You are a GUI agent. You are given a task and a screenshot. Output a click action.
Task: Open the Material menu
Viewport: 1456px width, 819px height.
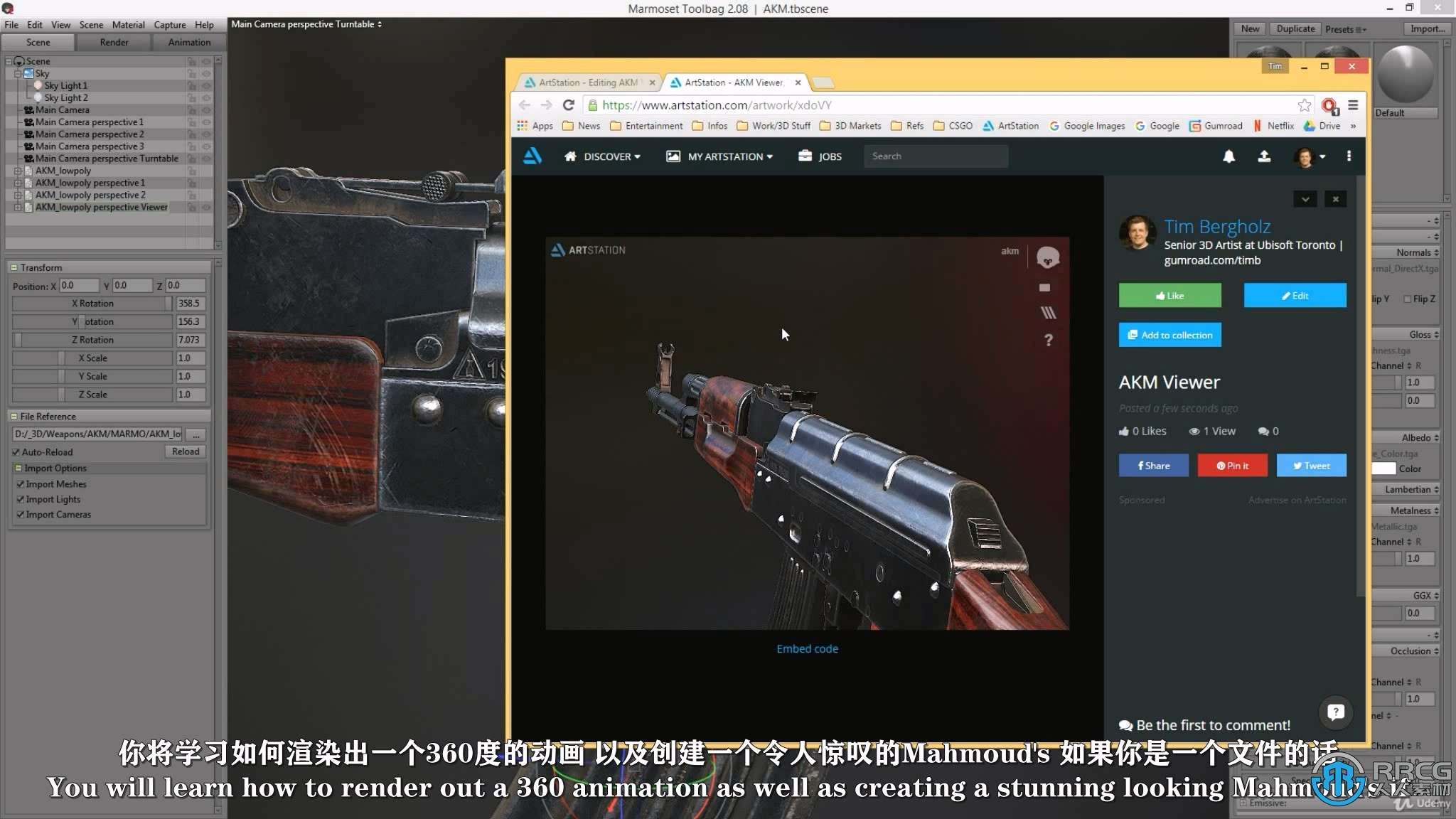[128, 25]
